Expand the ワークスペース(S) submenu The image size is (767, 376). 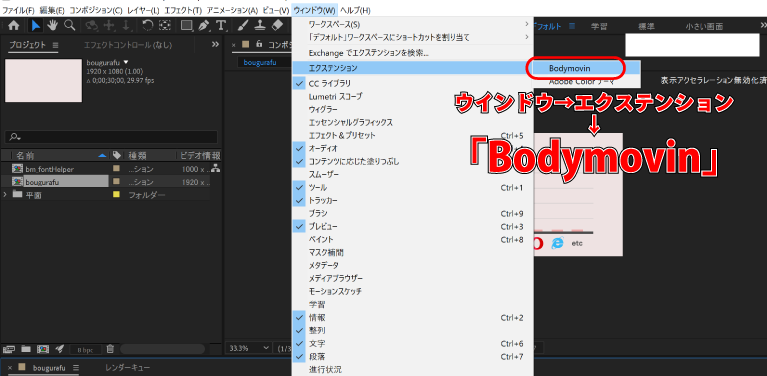tap(412, 24)
